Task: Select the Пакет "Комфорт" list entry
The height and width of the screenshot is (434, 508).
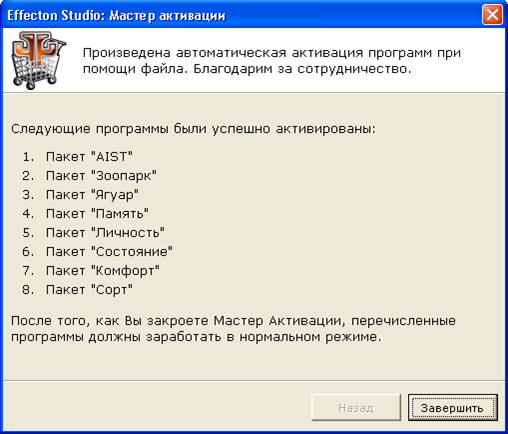Action: 103,271
